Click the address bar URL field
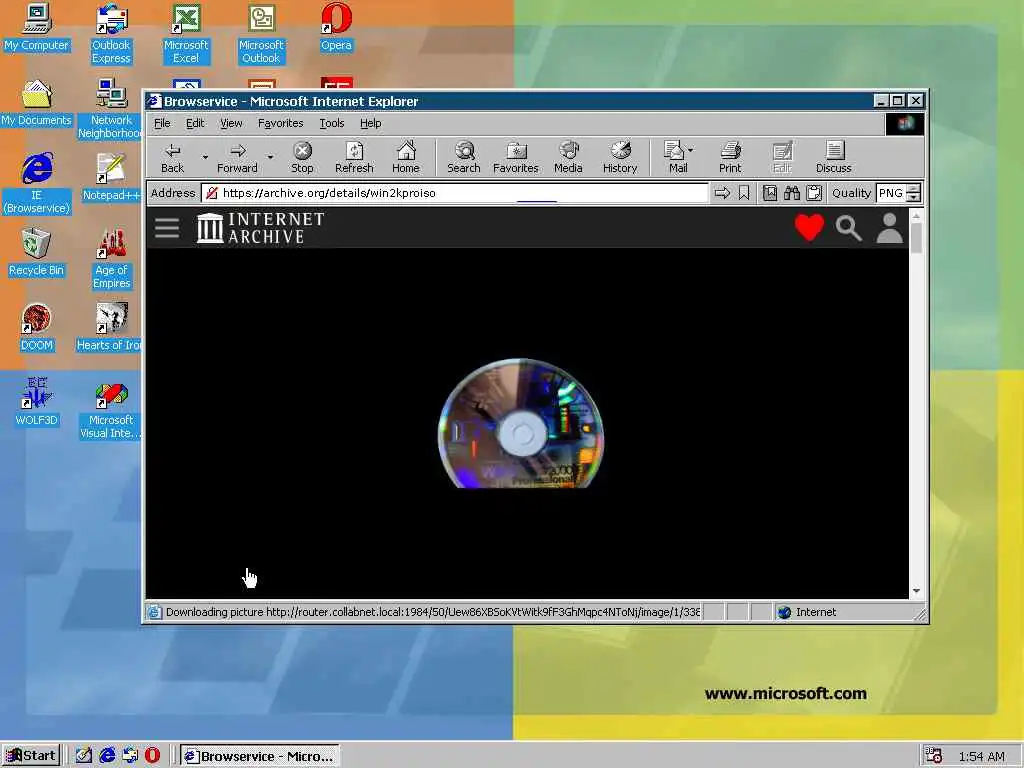The height and width of the screenshot is (768, 1024). point(455,193)
